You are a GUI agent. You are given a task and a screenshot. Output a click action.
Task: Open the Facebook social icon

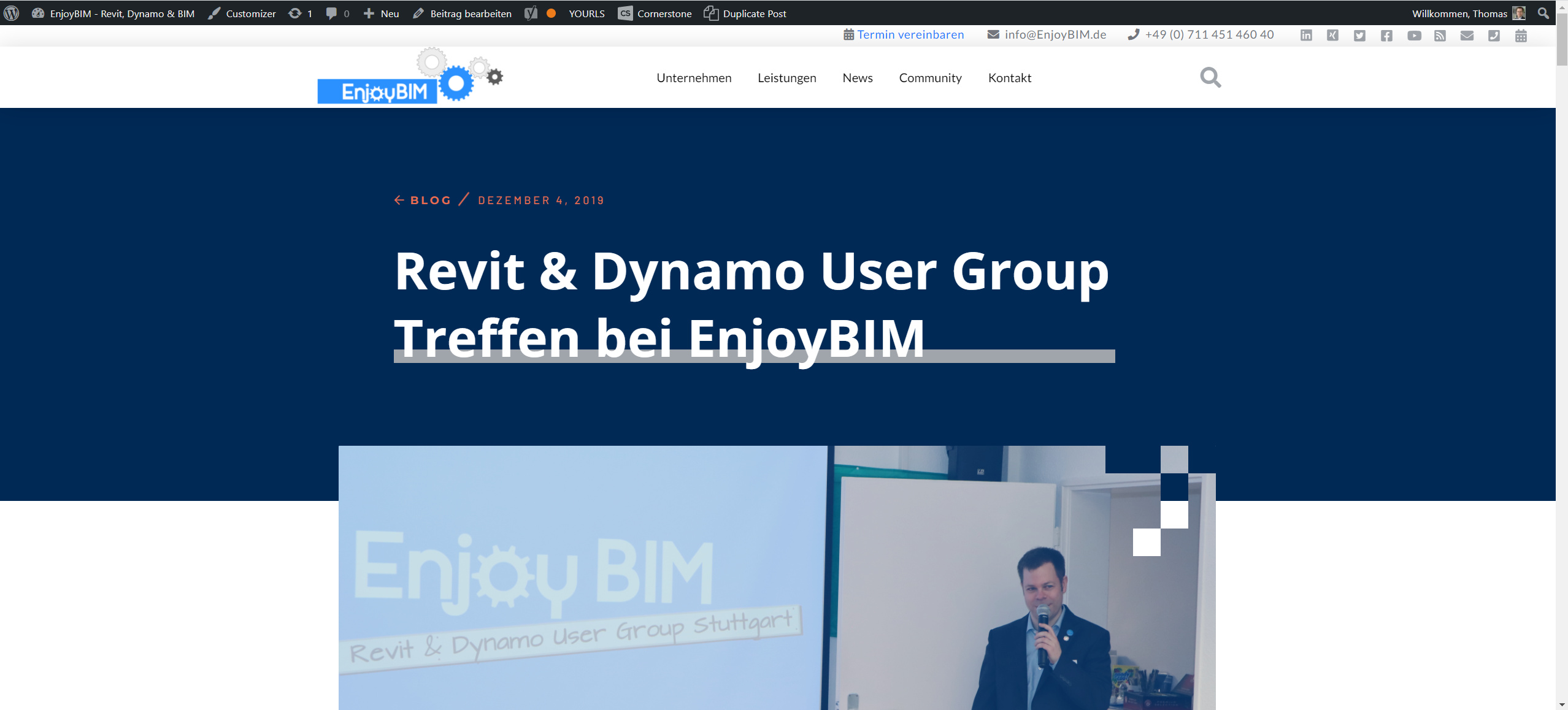coord(1386,36)
